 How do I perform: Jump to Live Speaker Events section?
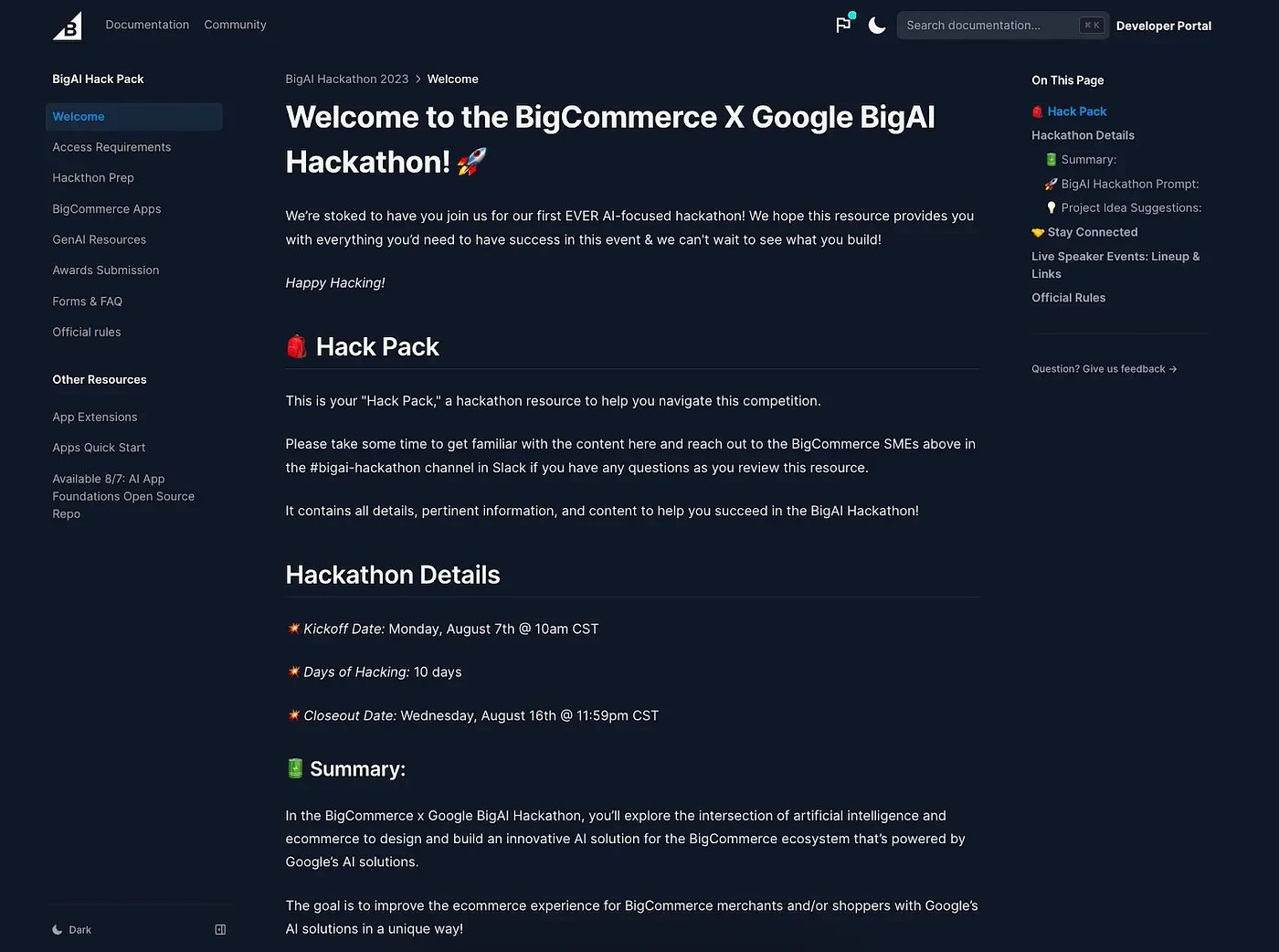pos(1115,265)
